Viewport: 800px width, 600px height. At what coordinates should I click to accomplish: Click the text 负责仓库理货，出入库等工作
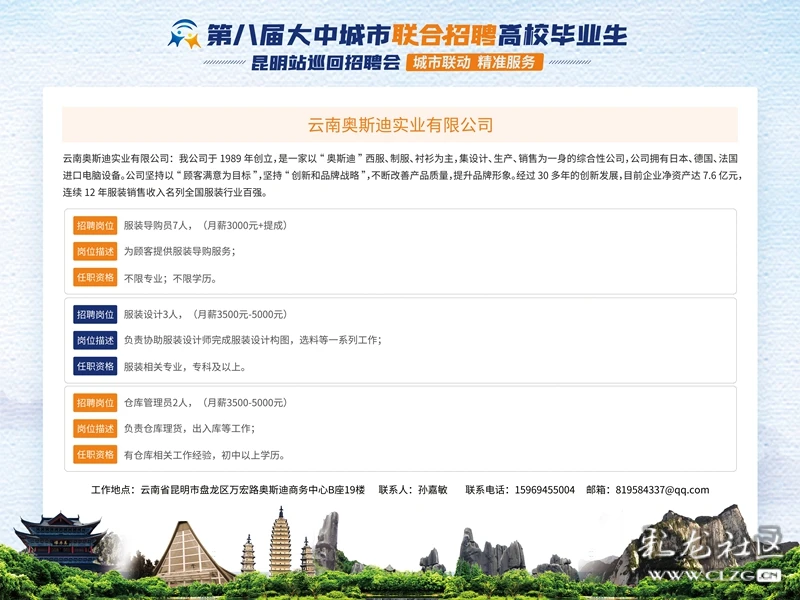[189, 429]
